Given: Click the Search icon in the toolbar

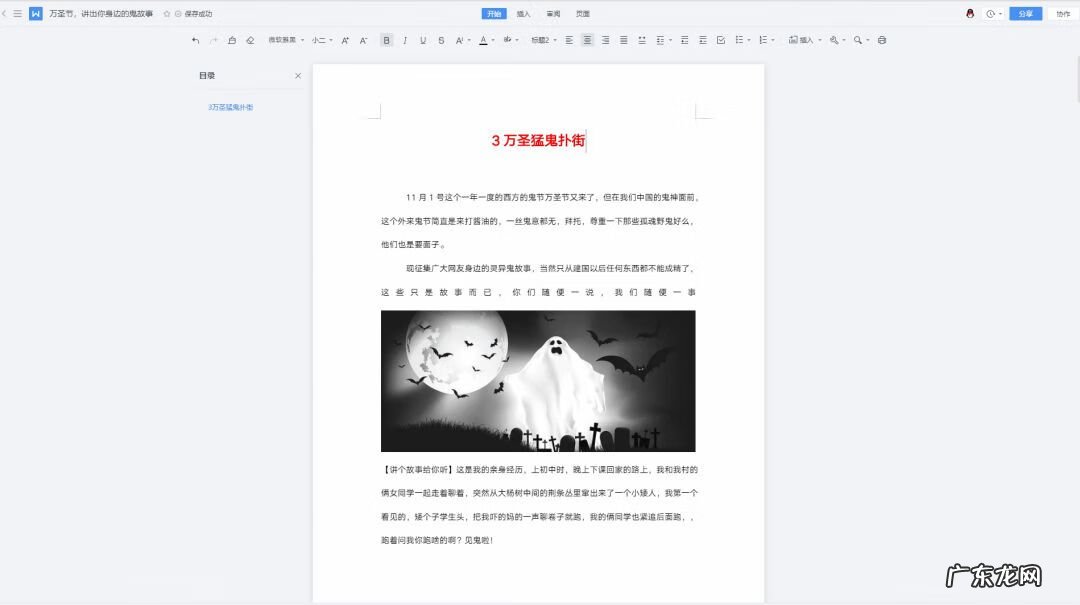Looking at the screenshot, I should point(858,40).
